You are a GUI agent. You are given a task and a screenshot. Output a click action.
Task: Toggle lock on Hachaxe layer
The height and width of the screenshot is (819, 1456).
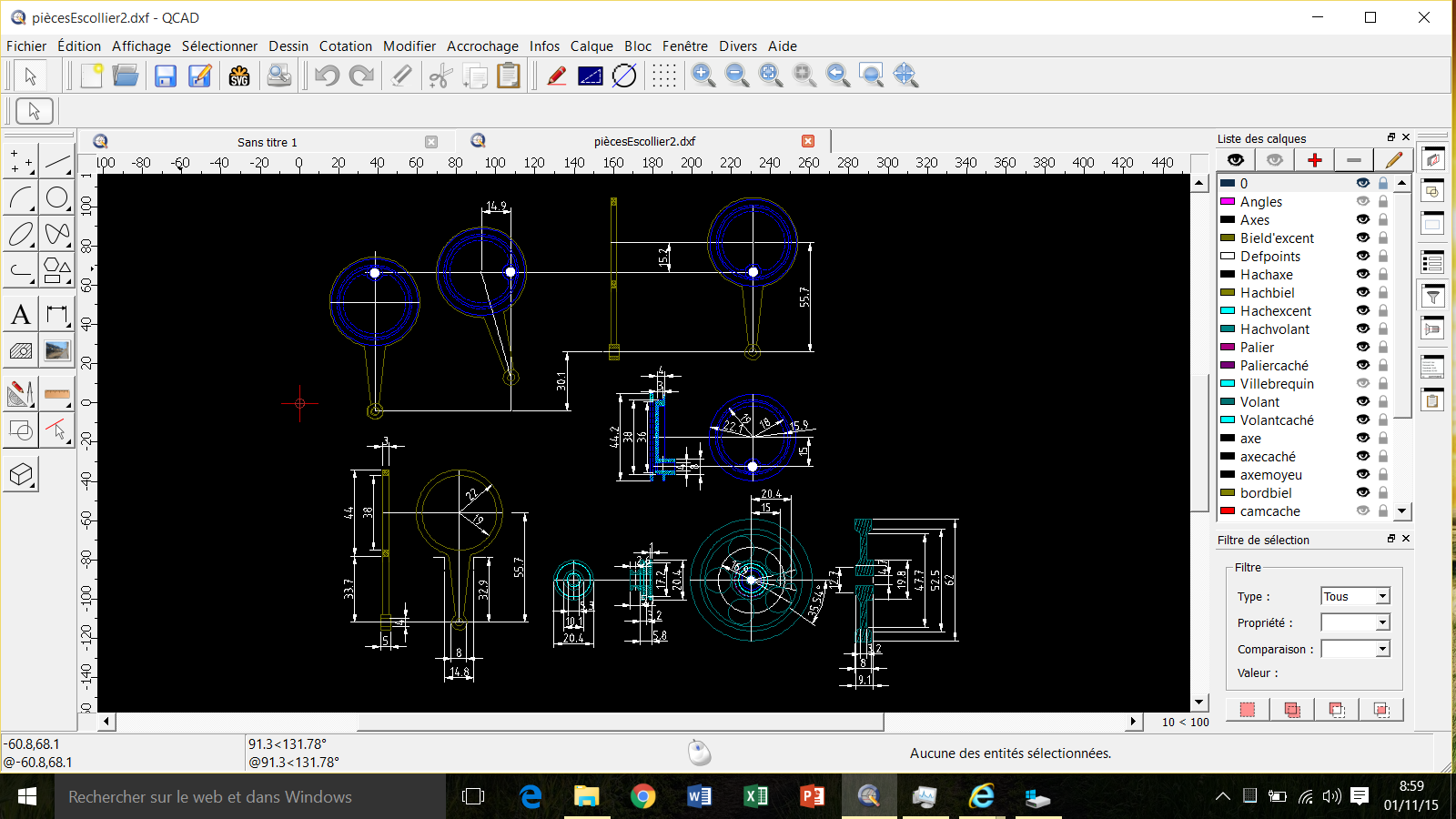(x=1383, y=274)
